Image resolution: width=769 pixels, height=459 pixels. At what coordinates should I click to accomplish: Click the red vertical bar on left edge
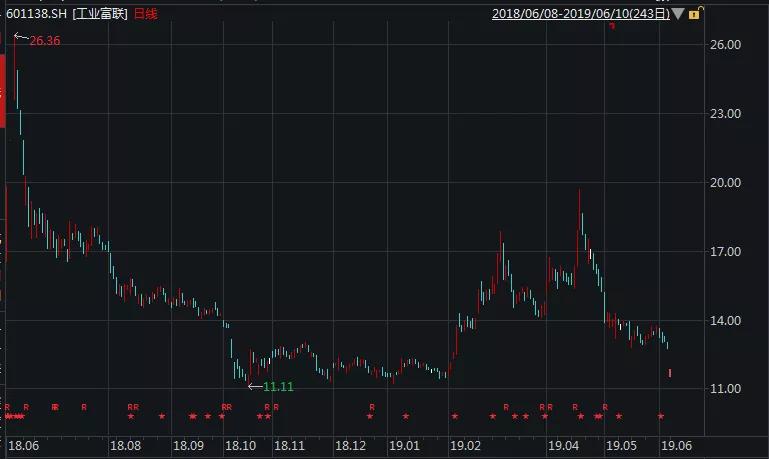tap(2, 91)
